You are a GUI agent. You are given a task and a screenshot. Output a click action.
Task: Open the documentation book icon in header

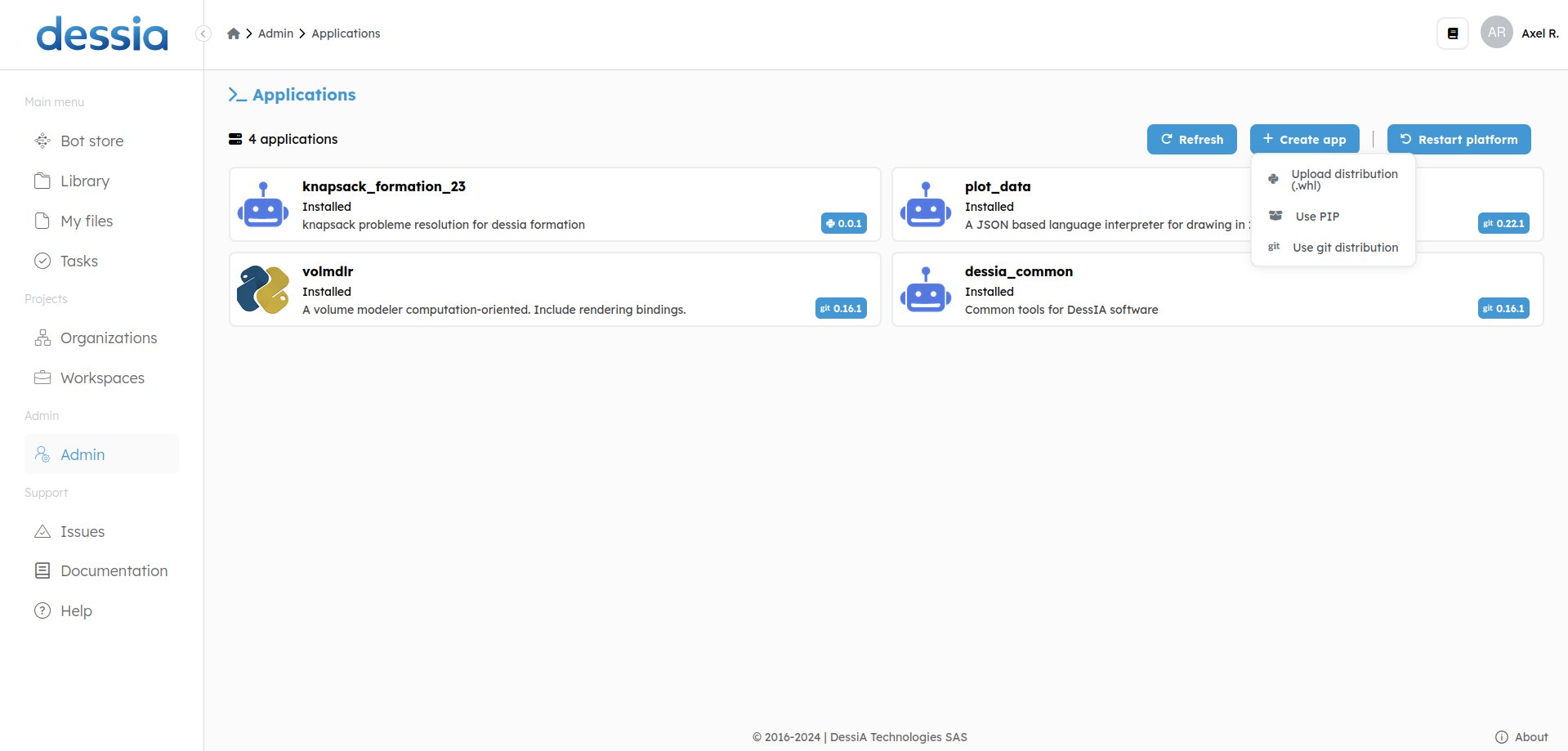click(x=1453, y=34)
